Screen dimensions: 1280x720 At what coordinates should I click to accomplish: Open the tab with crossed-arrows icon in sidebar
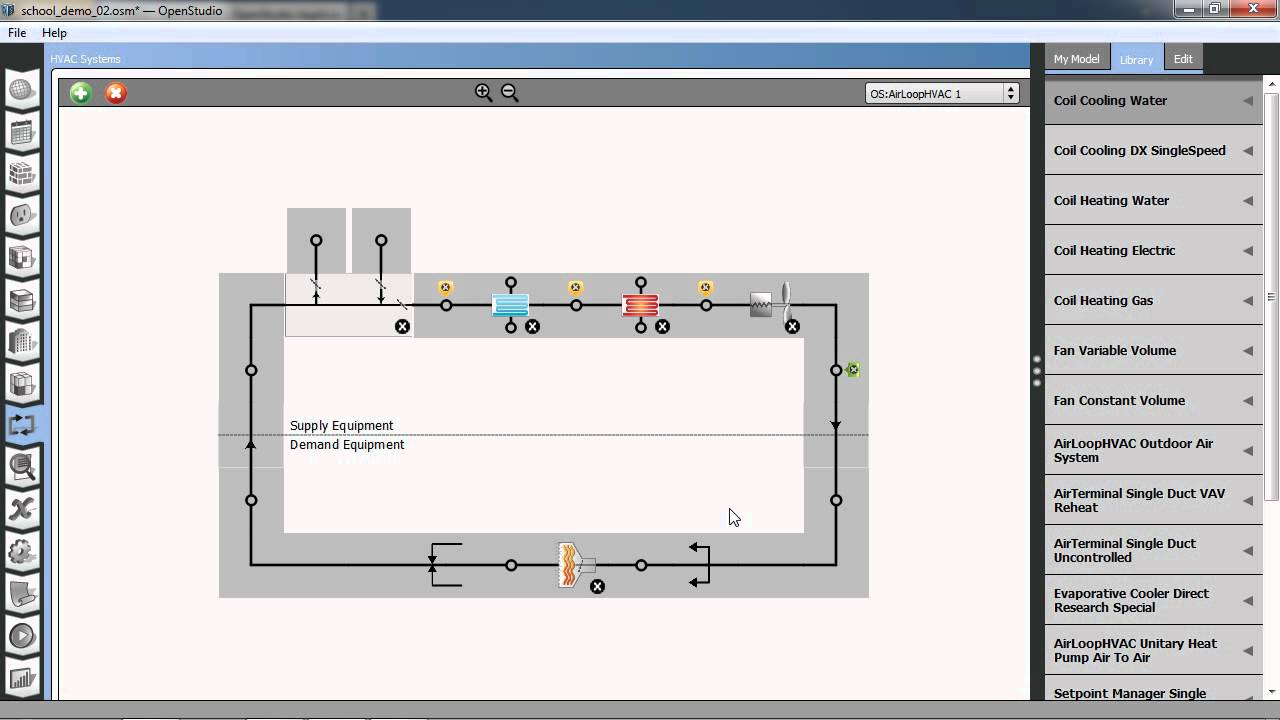point(22,510)
